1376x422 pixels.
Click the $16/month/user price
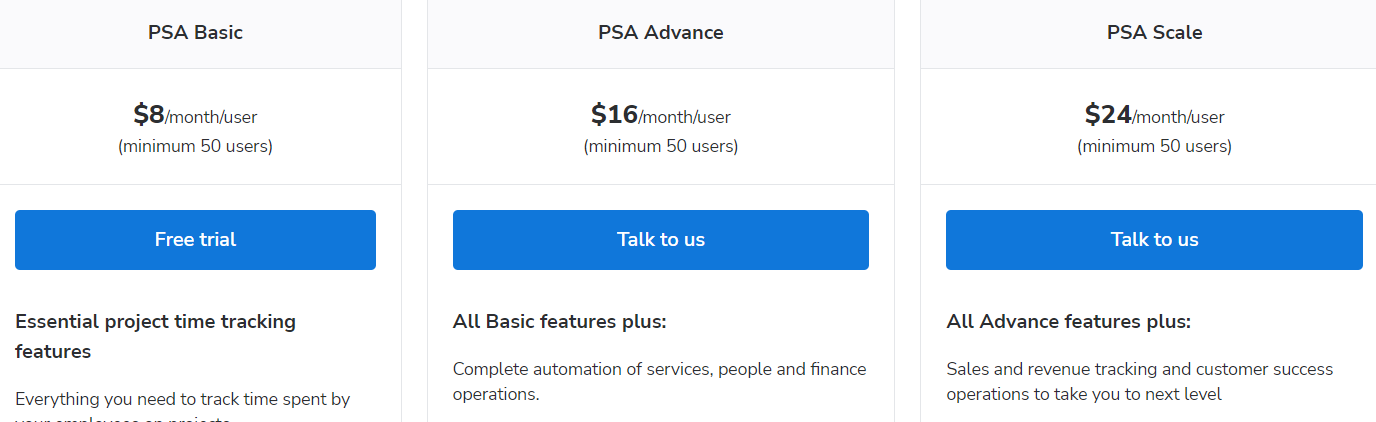[x=661, y=115]
